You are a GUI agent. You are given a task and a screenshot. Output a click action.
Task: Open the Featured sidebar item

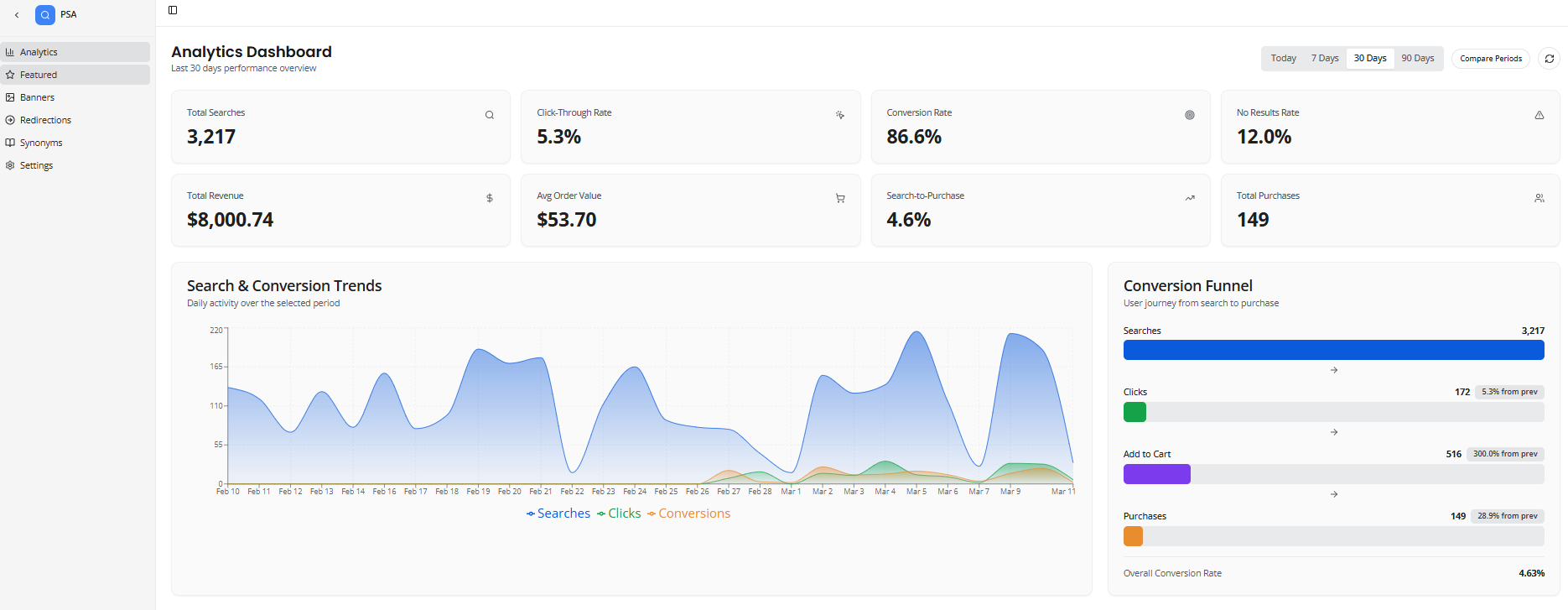tap(75, 75)
